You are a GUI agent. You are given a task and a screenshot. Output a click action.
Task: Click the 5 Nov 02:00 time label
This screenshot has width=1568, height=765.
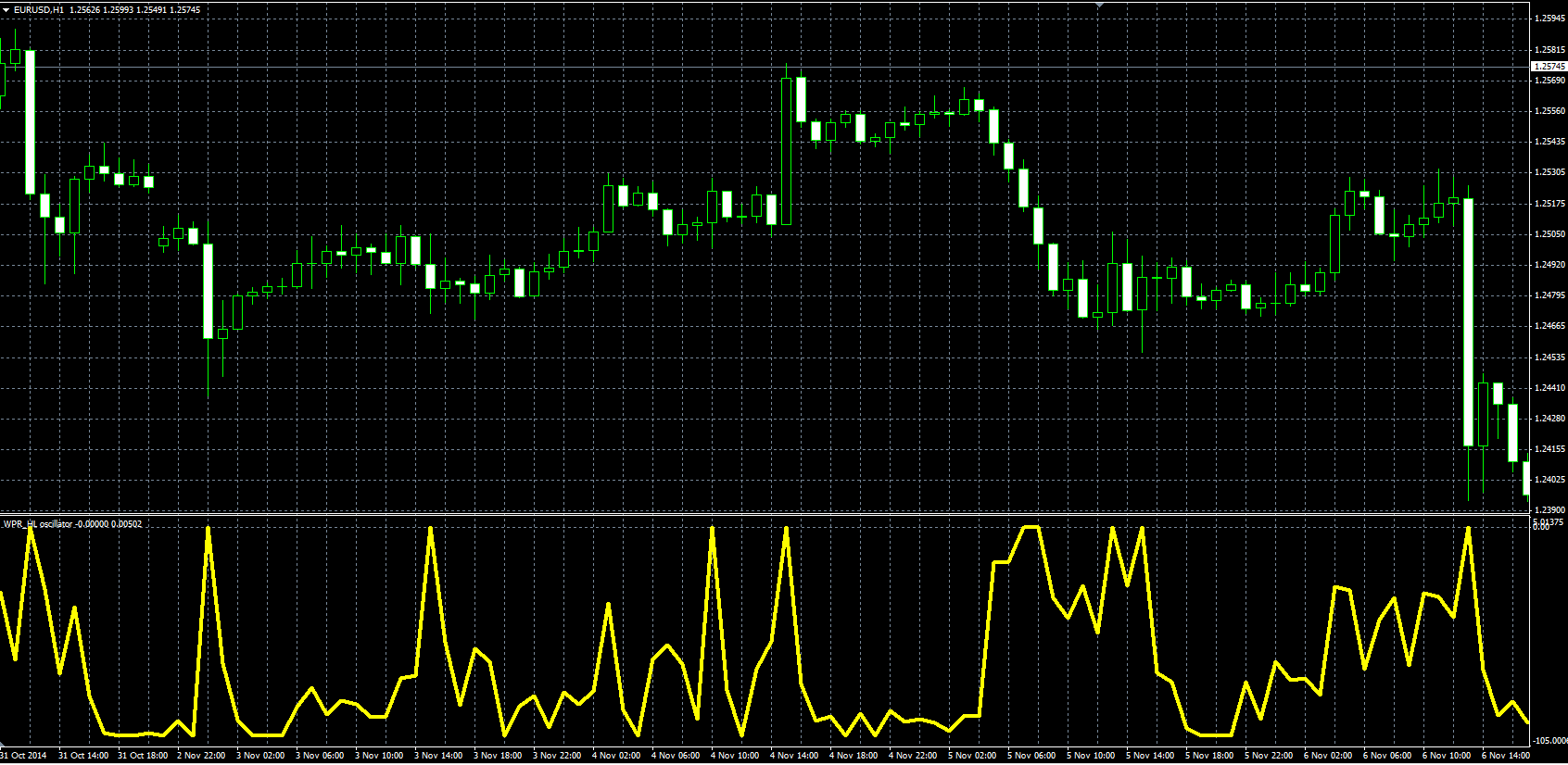pos(972,756)
